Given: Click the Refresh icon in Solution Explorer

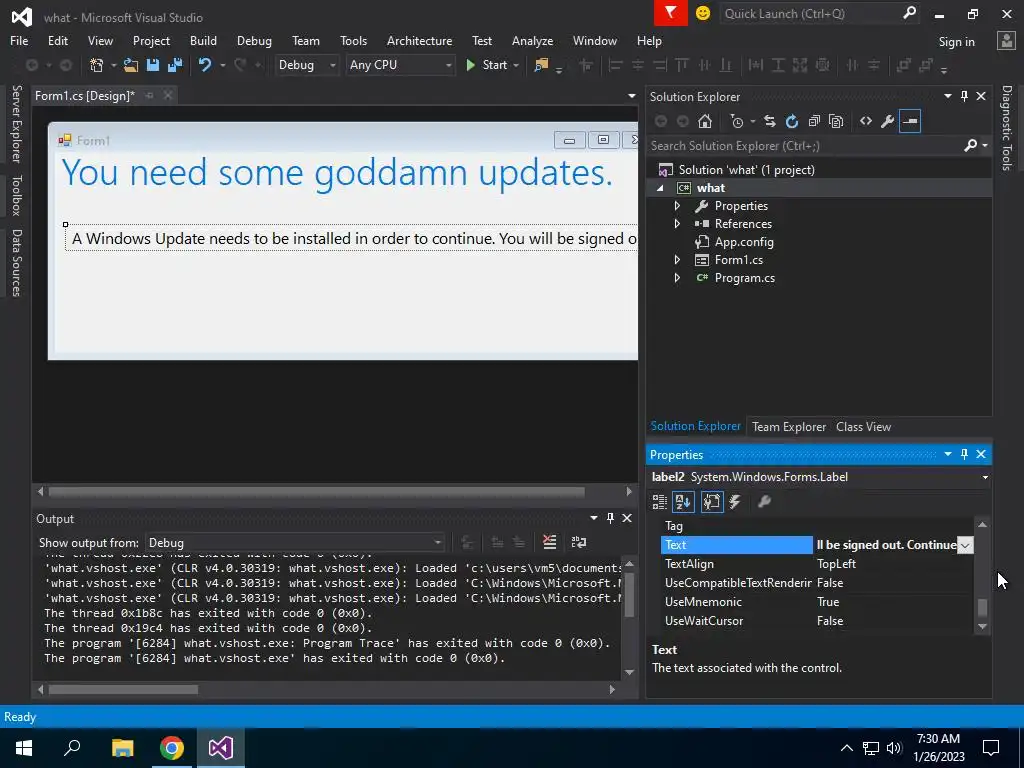Looking at the screenshot, I should coord(792,121).
